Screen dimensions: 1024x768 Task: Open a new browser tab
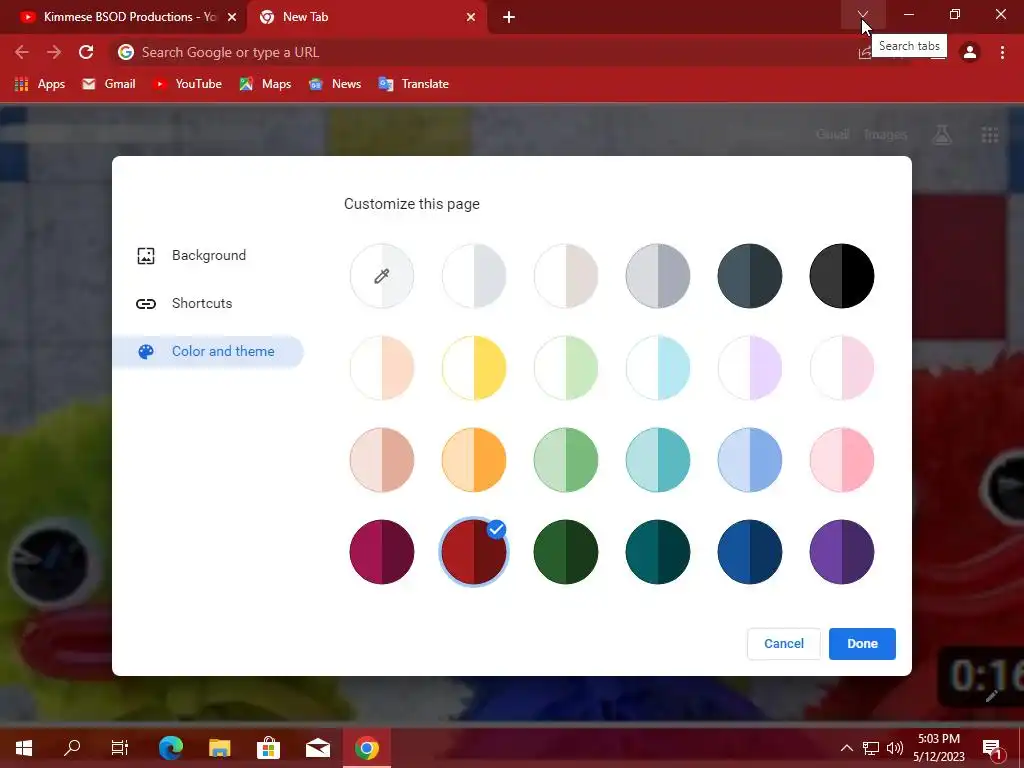pos(509,18)
